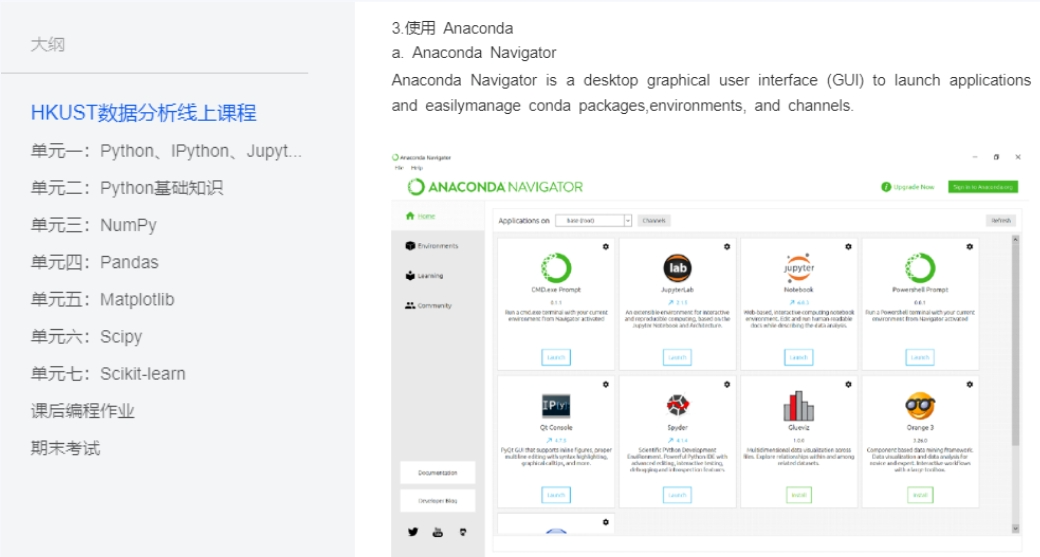Click the '3.使用 Anaconda' heading text
Viewport: 1040px width, 557px height.
point(452,28)
